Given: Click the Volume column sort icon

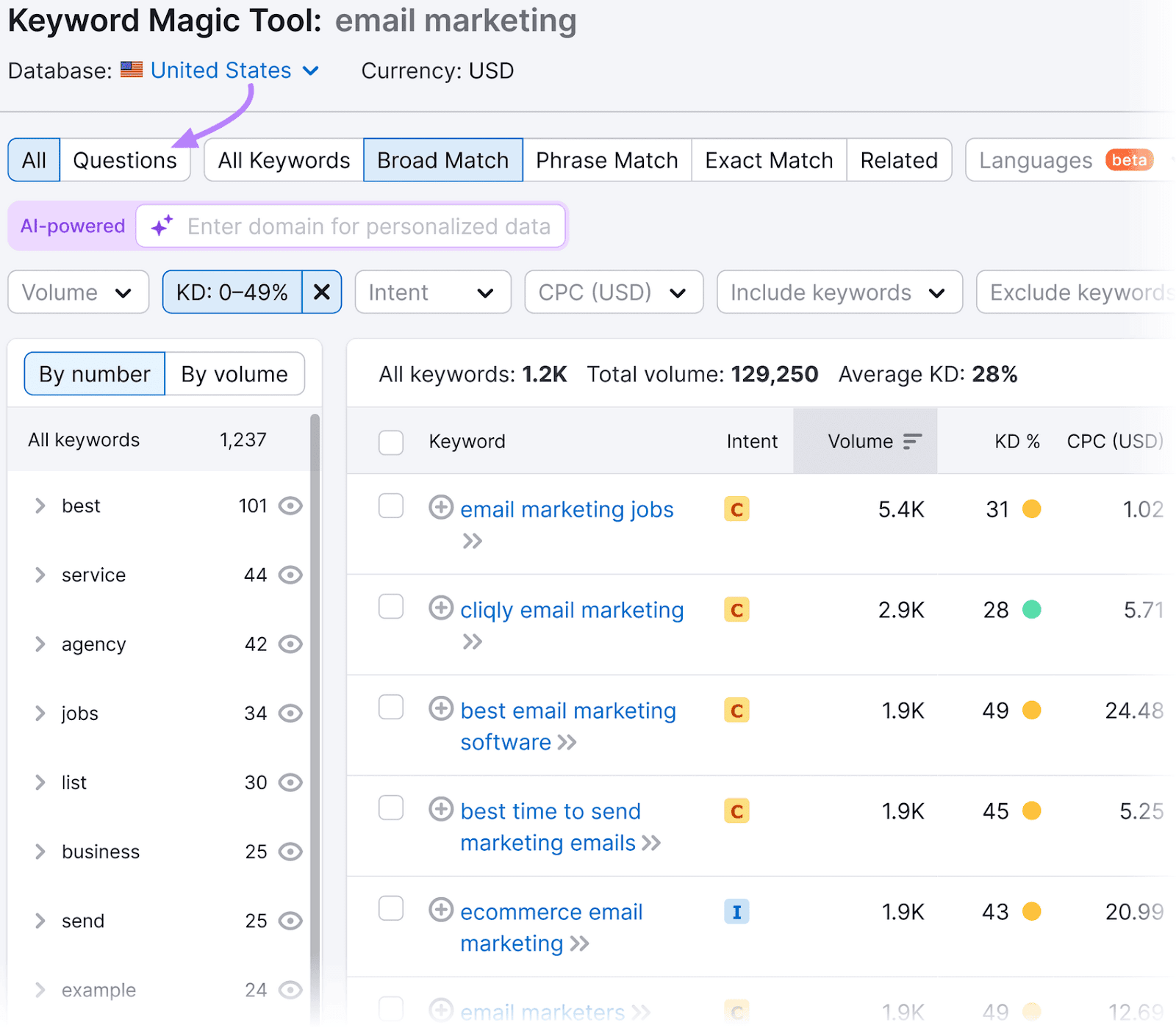Looking at the screenshot, I should [x=912, y=441].
